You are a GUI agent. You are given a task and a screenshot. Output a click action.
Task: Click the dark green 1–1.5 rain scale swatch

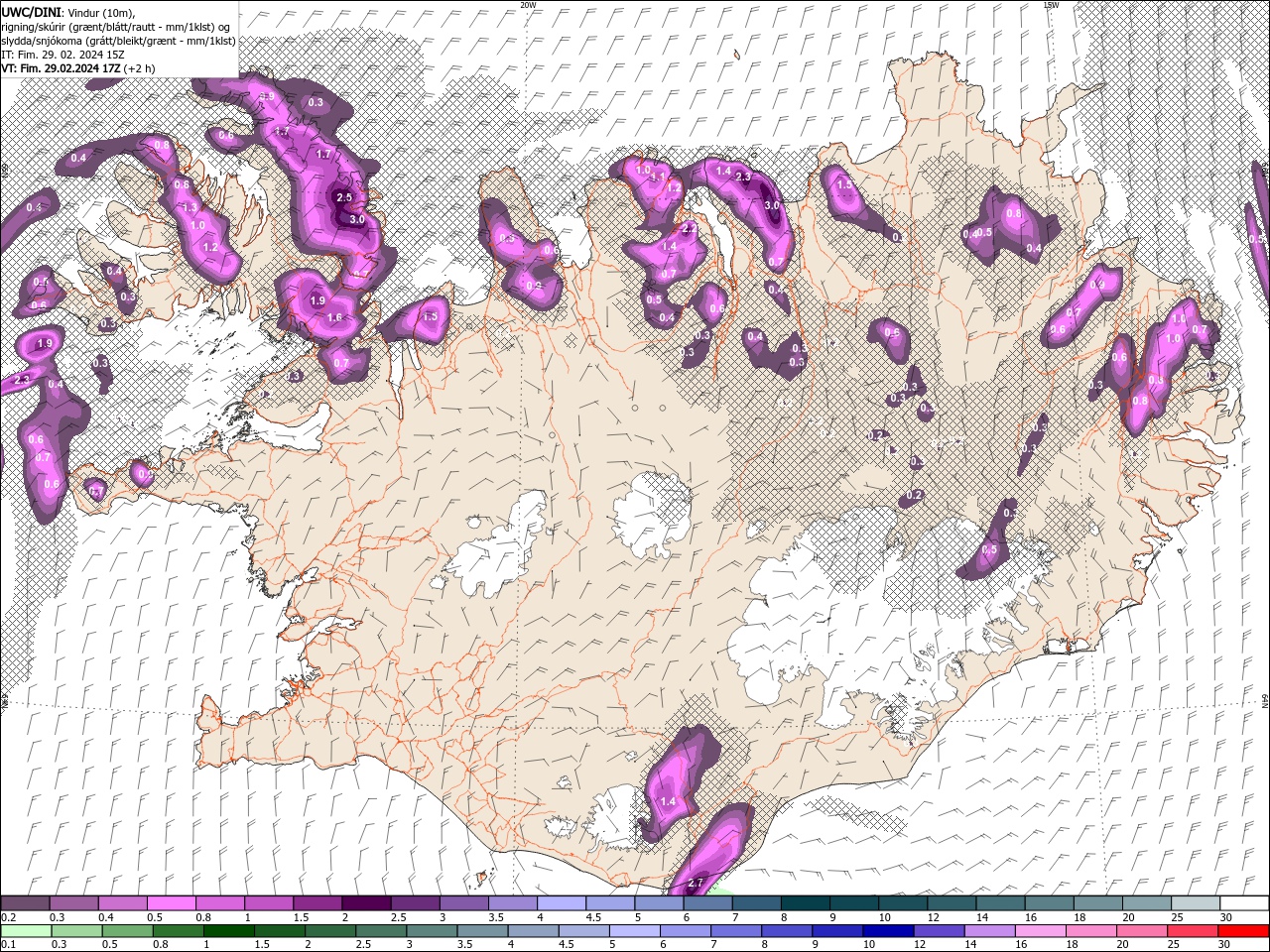coord(228,931)
